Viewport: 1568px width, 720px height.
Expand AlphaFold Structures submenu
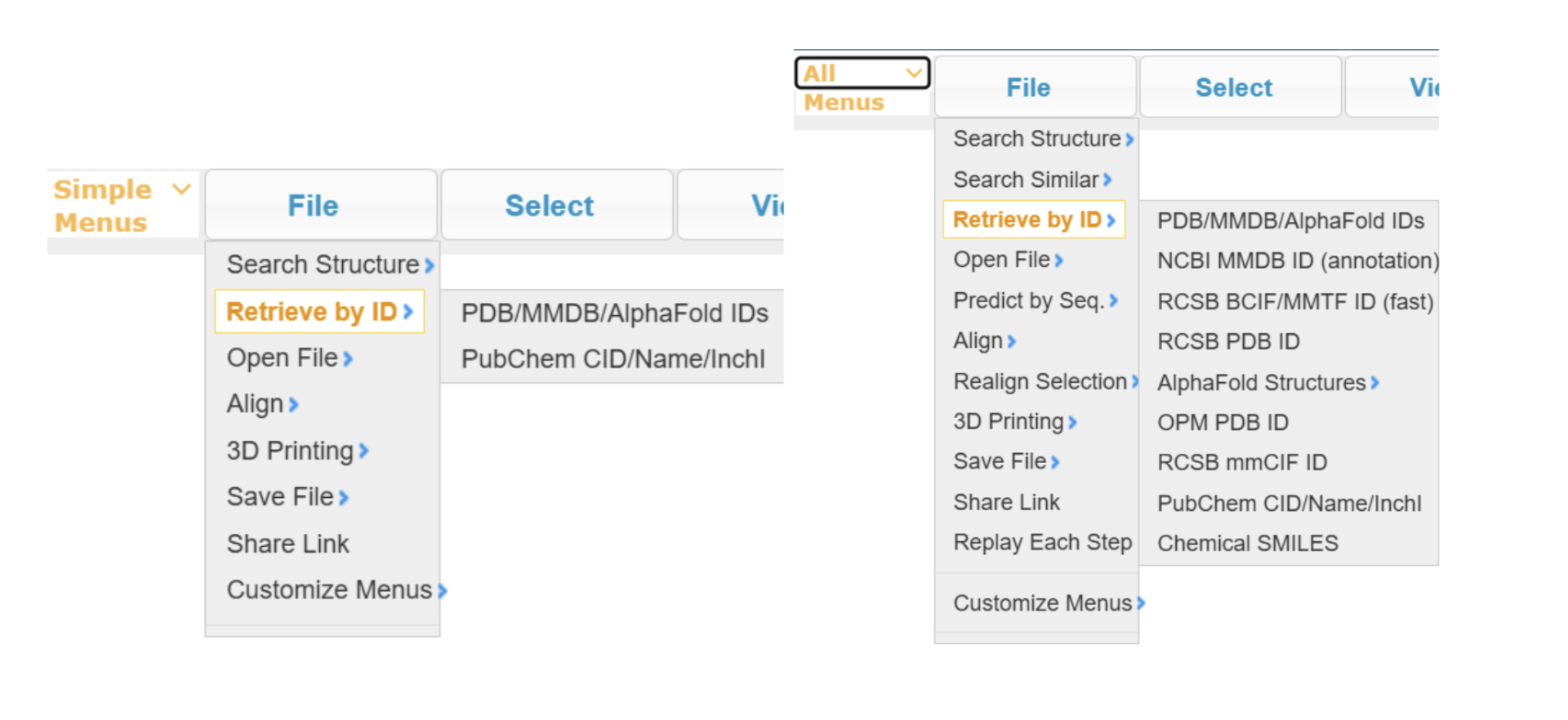click(x=1267, y=383)
